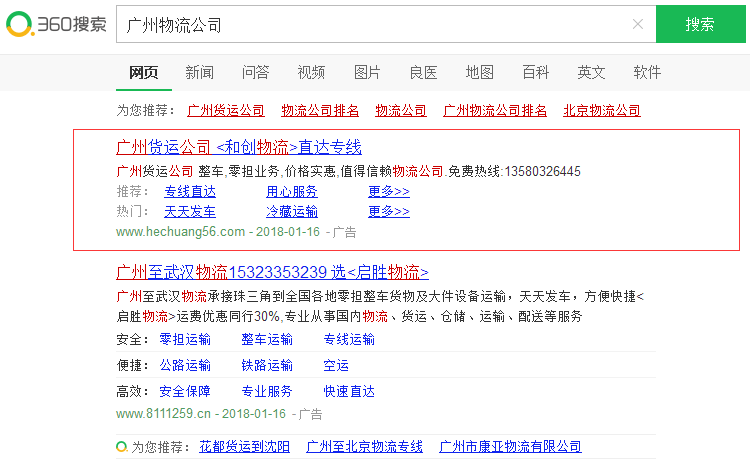Image resolution: width=750 pixels, height=469 pixels.
Task: Click the search input field
Action: point(370,24)
